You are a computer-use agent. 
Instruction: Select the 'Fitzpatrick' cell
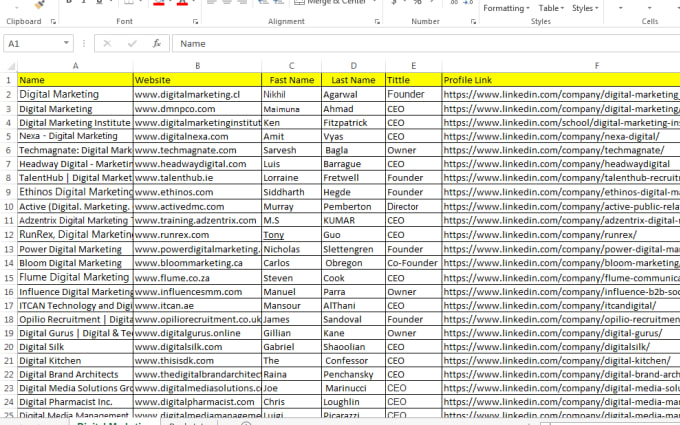pyautogui.click(x=353, y=123)
